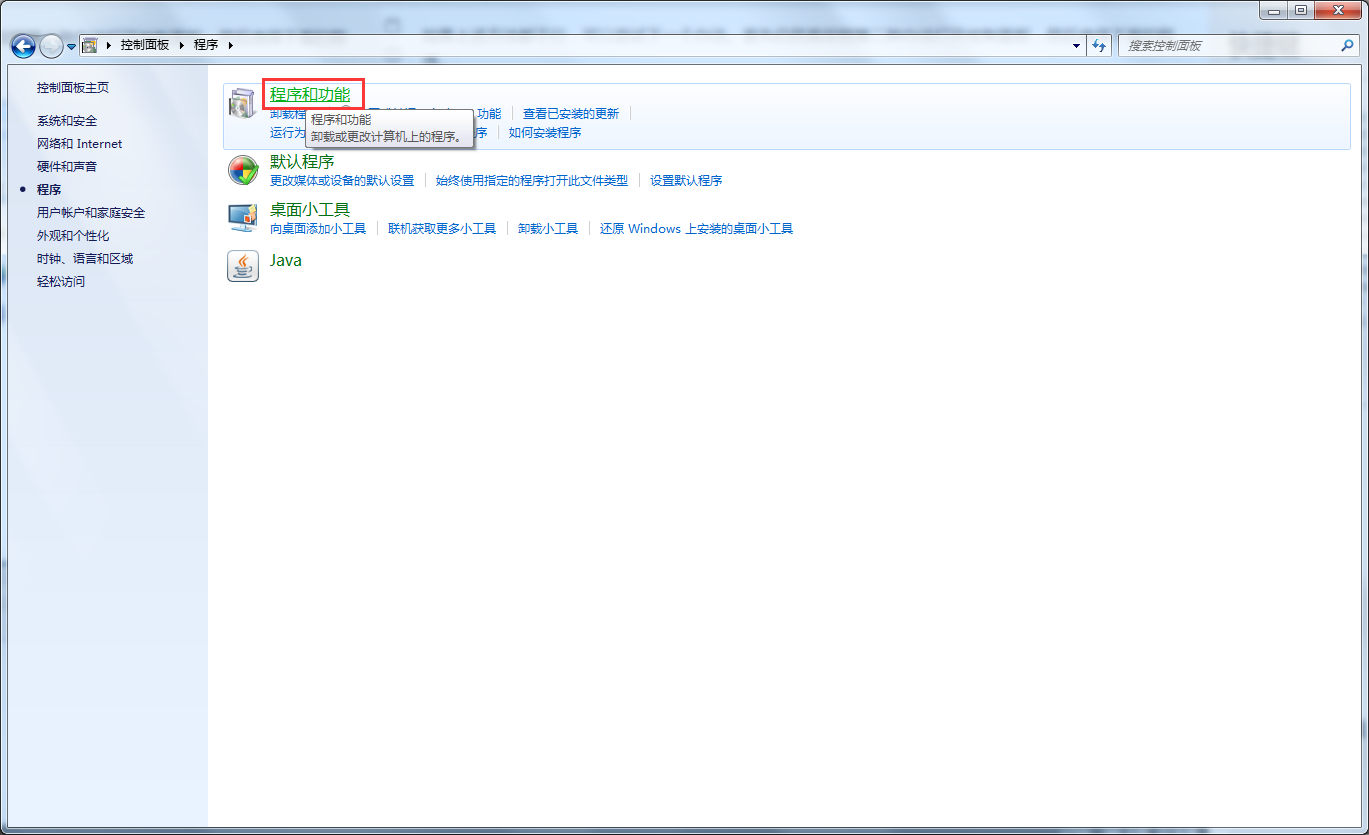Open 时钟、语言和区域 category
Image resolution: width=1369 pixels, height=835 pixels.
[85, 259]
